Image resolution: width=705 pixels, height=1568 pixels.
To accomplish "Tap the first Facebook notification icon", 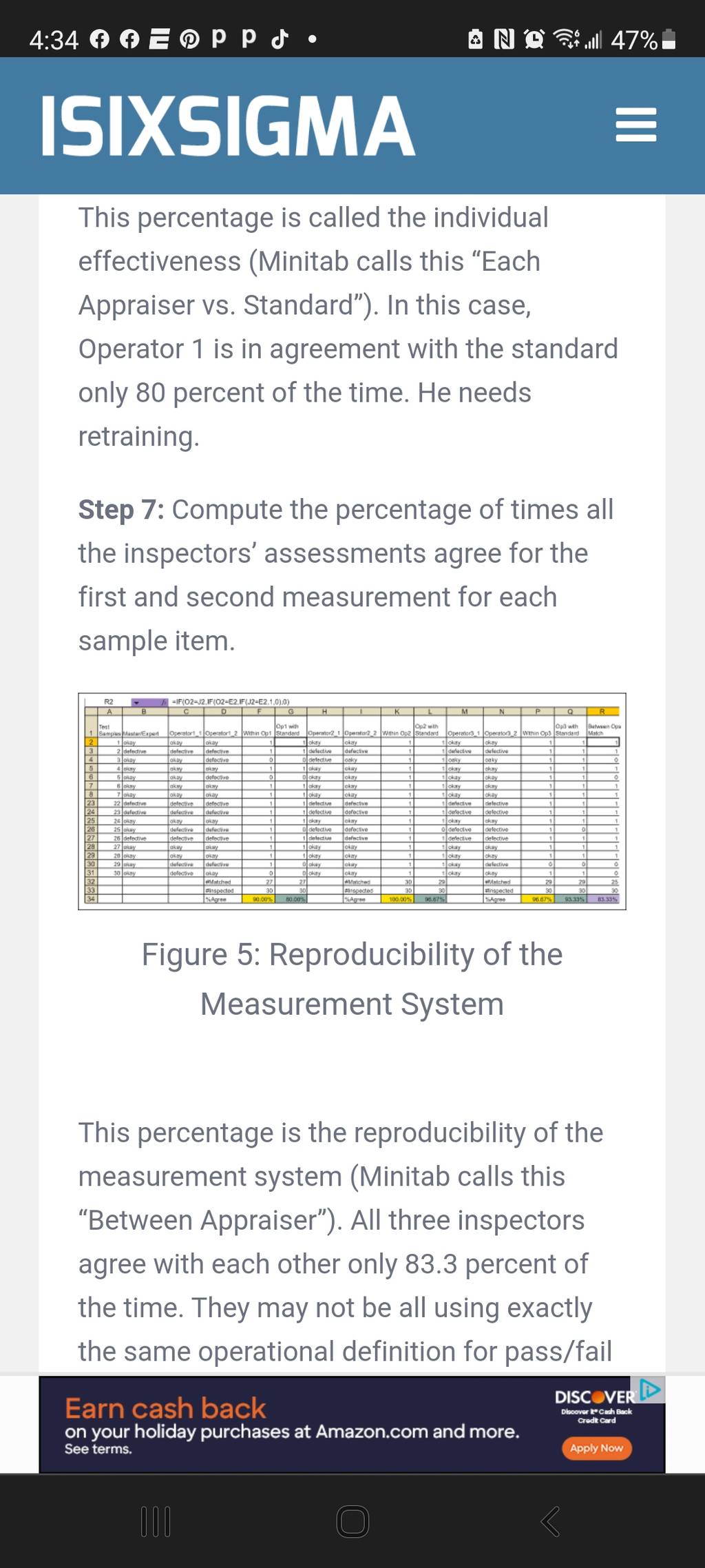I will 99,40.
